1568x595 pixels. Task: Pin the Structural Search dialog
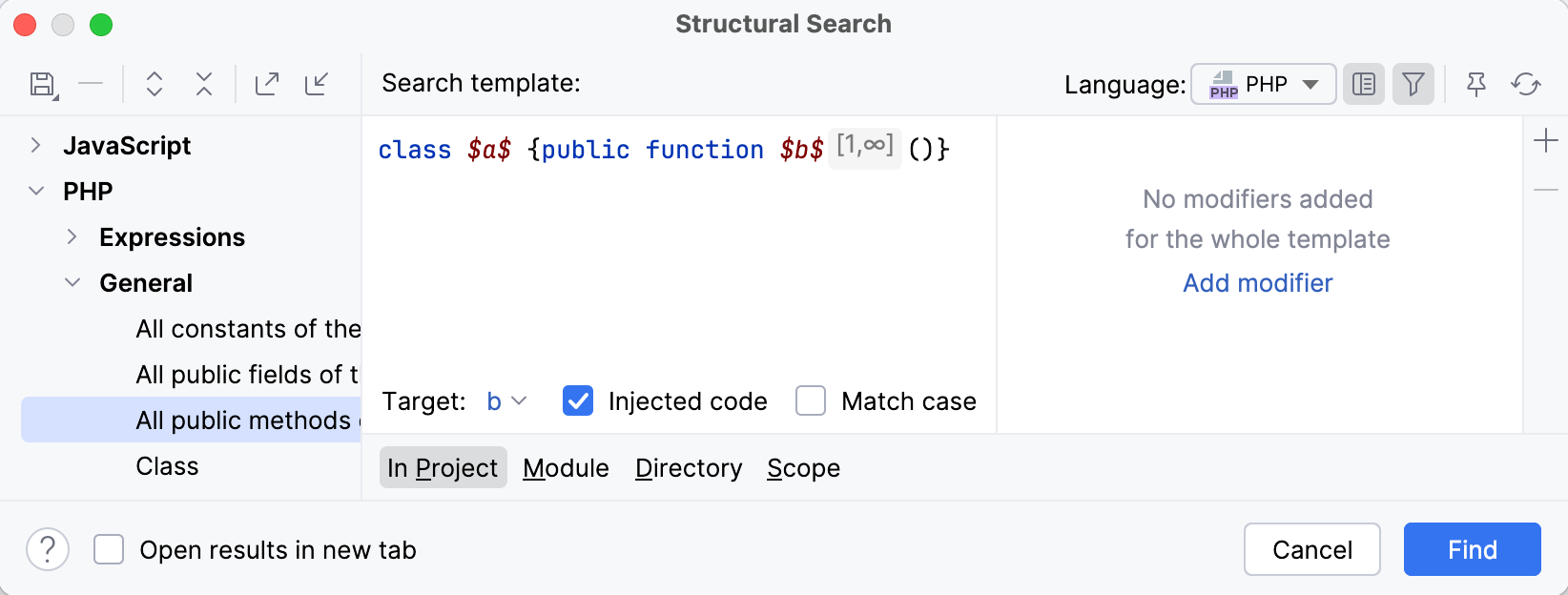click(x=1476, y=84)
